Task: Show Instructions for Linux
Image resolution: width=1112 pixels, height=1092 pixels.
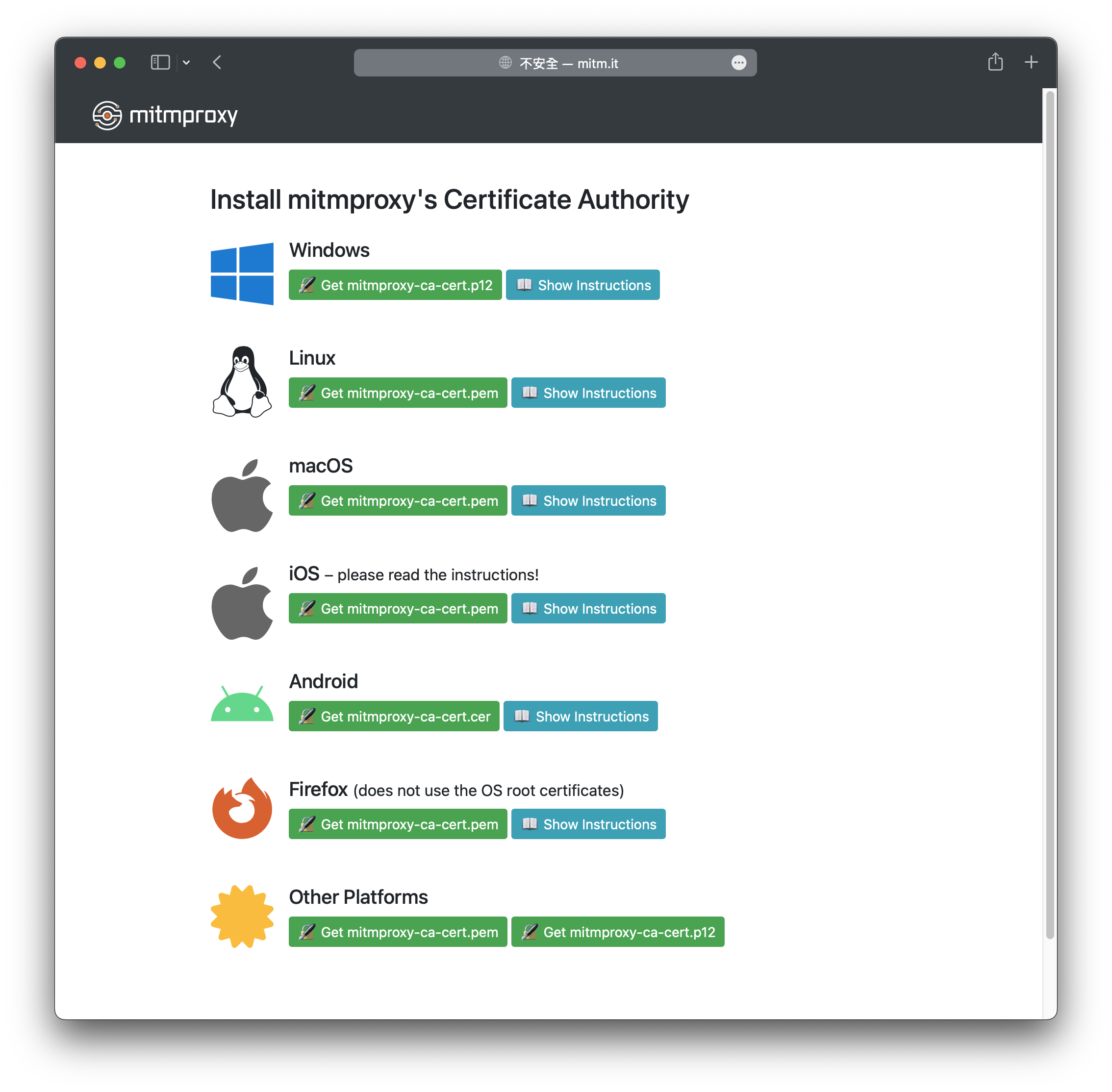Action: tap(588, 393)
